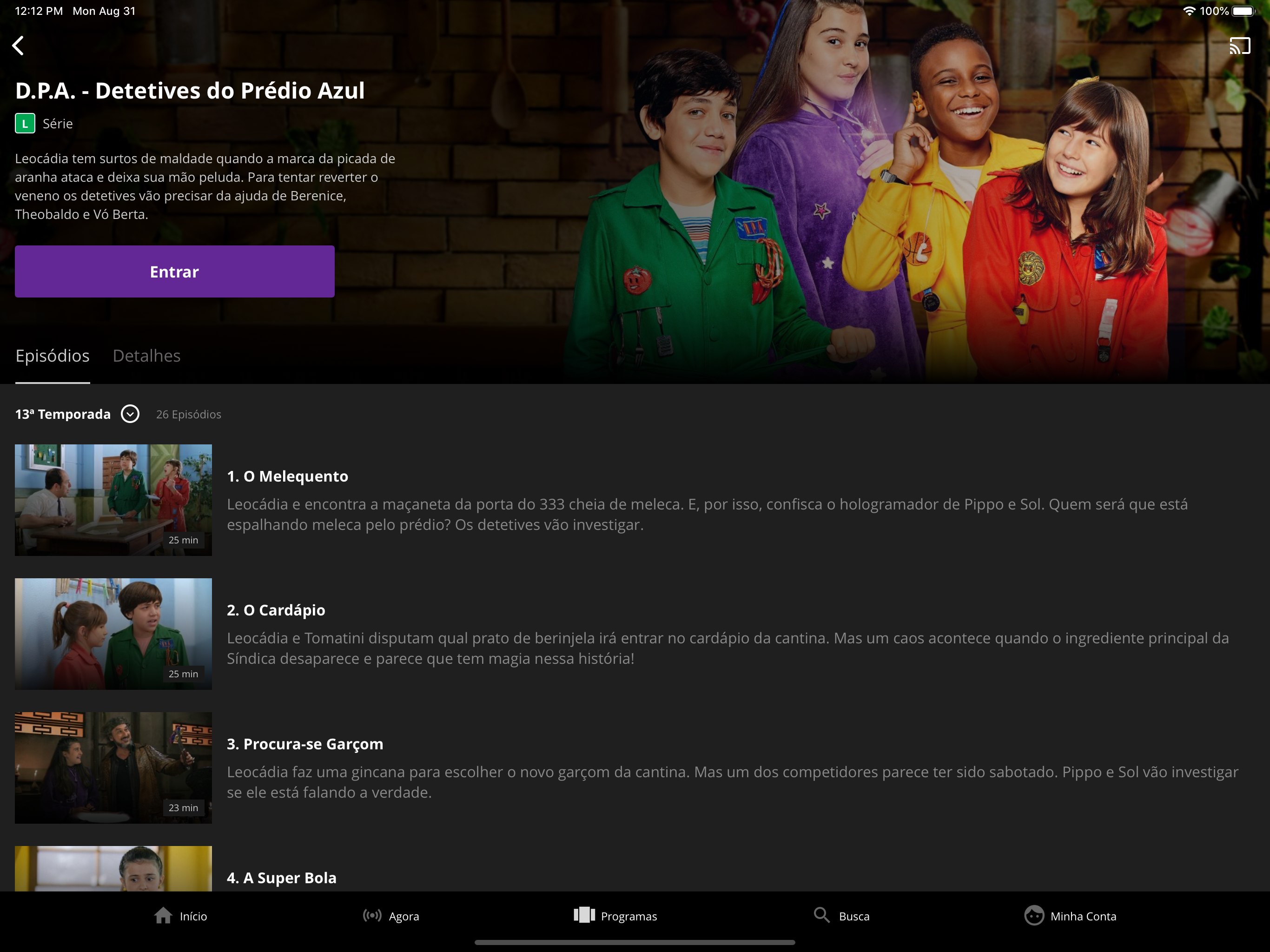Play the Procura-se Garçom thumbnail
Screen dimensions: 1270x952
point(113,767)
